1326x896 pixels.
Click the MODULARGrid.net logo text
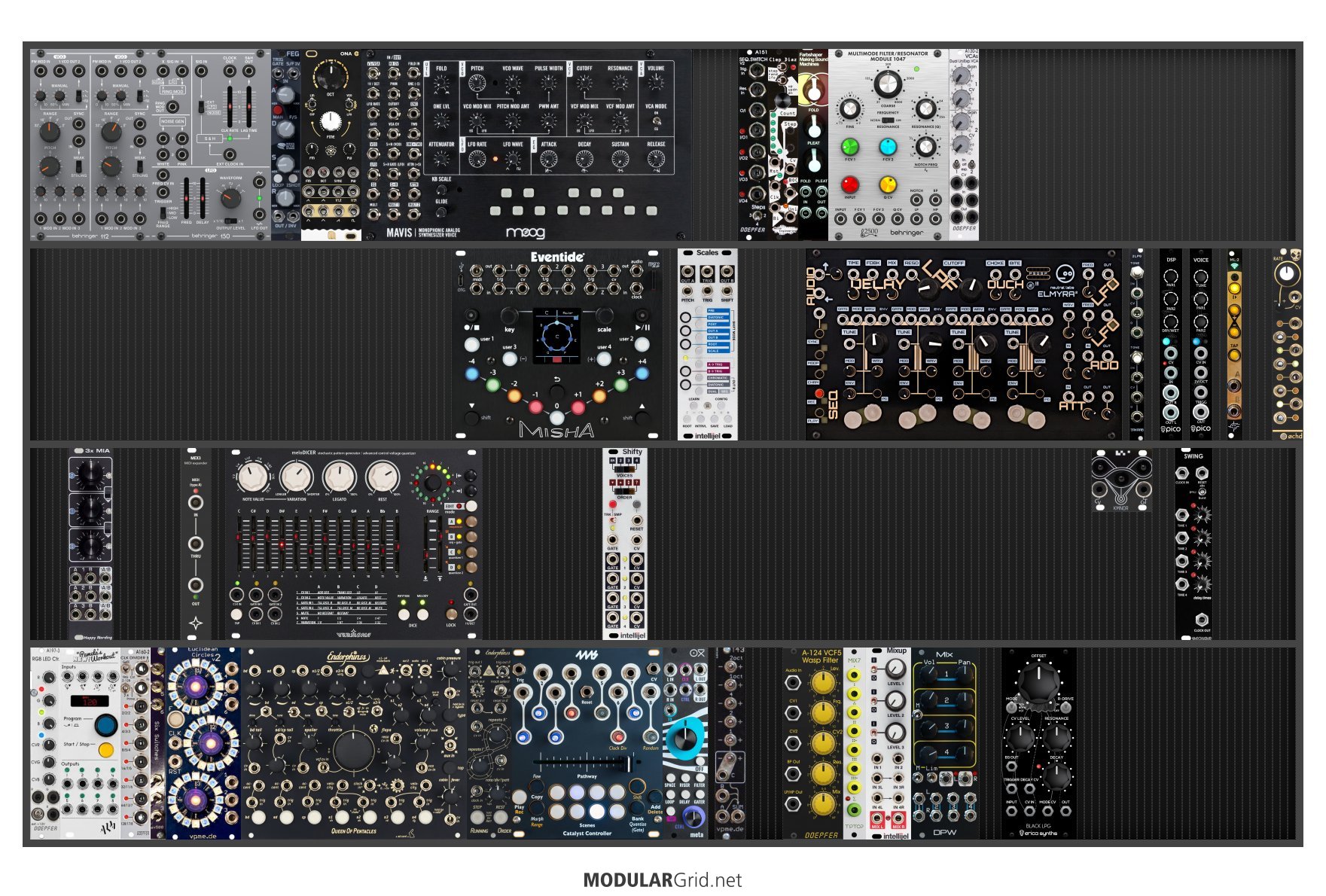(x=663, y=880)
